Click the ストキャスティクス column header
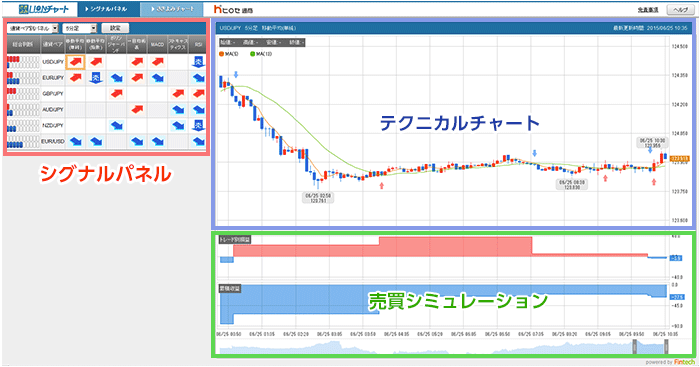 coord(178,44)
